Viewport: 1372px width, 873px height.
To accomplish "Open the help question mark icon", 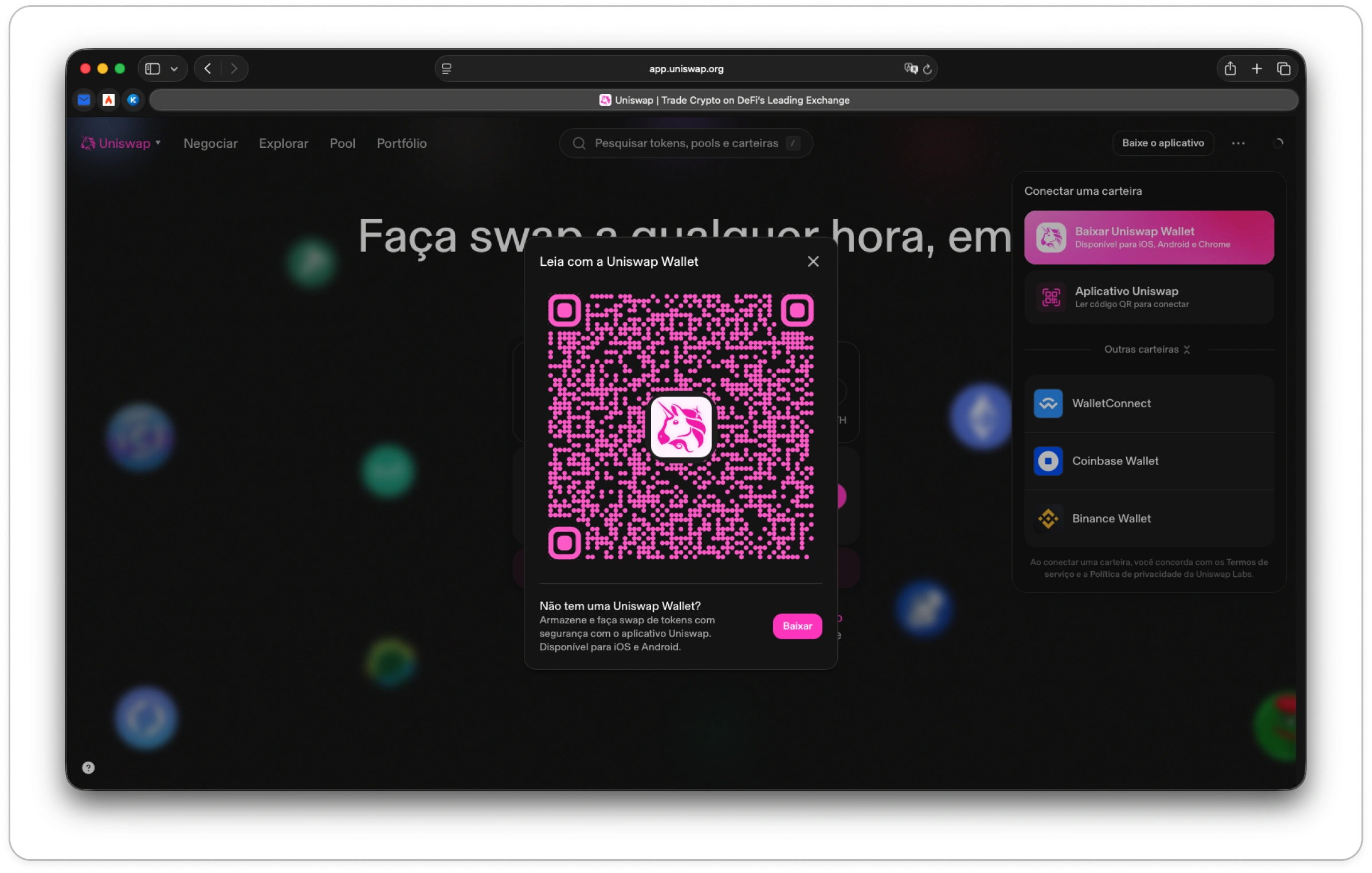I will (88, 768).
